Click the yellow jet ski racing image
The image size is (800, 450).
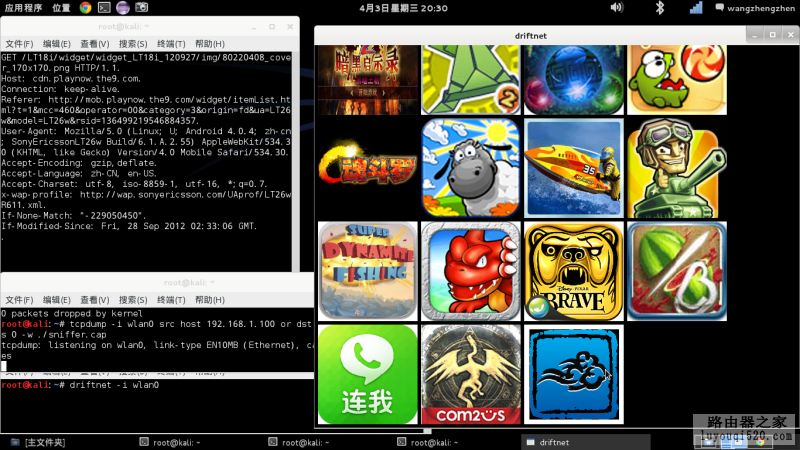573,168
